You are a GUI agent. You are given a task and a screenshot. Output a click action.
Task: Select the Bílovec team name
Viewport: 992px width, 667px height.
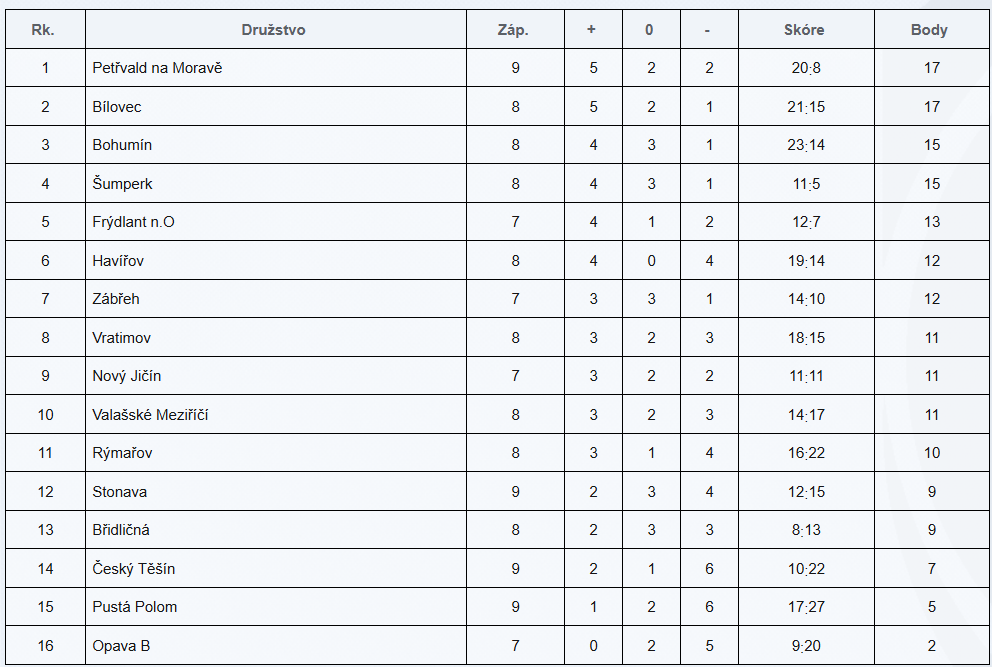(117, 107)
